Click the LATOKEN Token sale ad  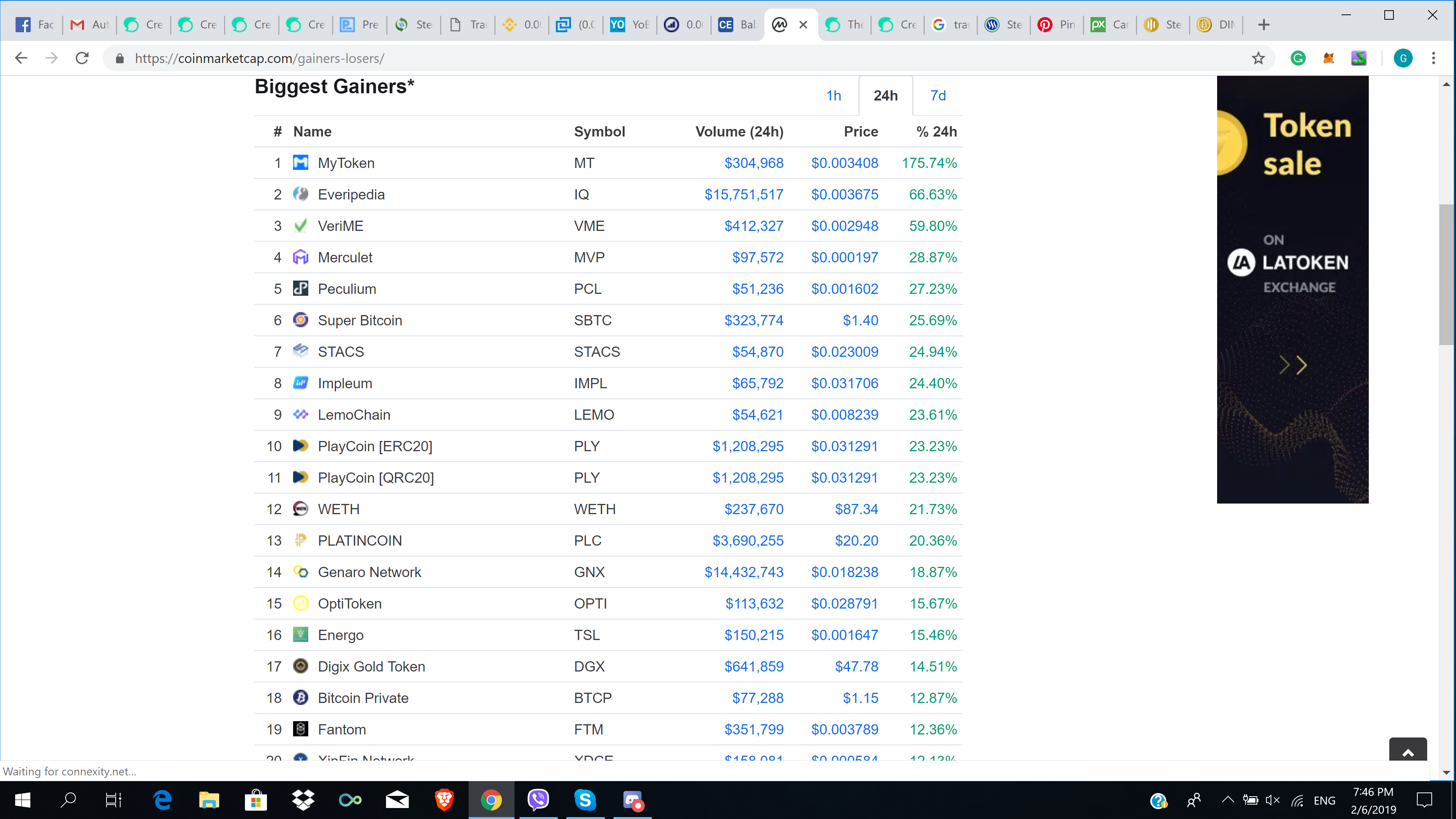[x=1293, y=289]
